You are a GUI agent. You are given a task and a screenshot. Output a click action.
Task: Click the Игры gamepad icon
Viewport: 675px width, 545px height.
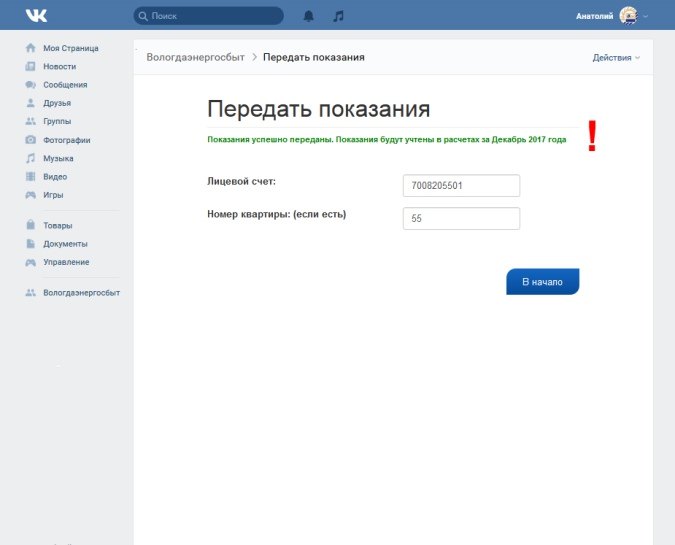click(31, 195)
